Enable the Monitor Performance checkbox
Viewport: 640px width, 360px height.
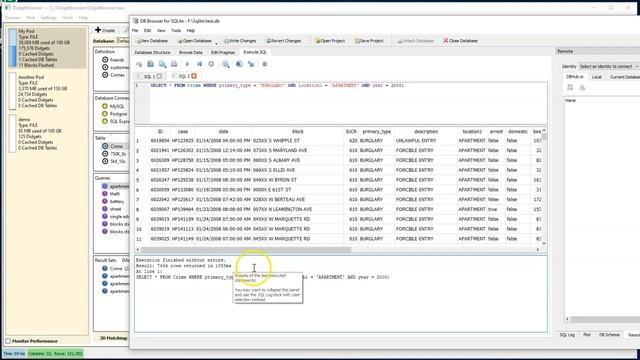coord(8,341)
